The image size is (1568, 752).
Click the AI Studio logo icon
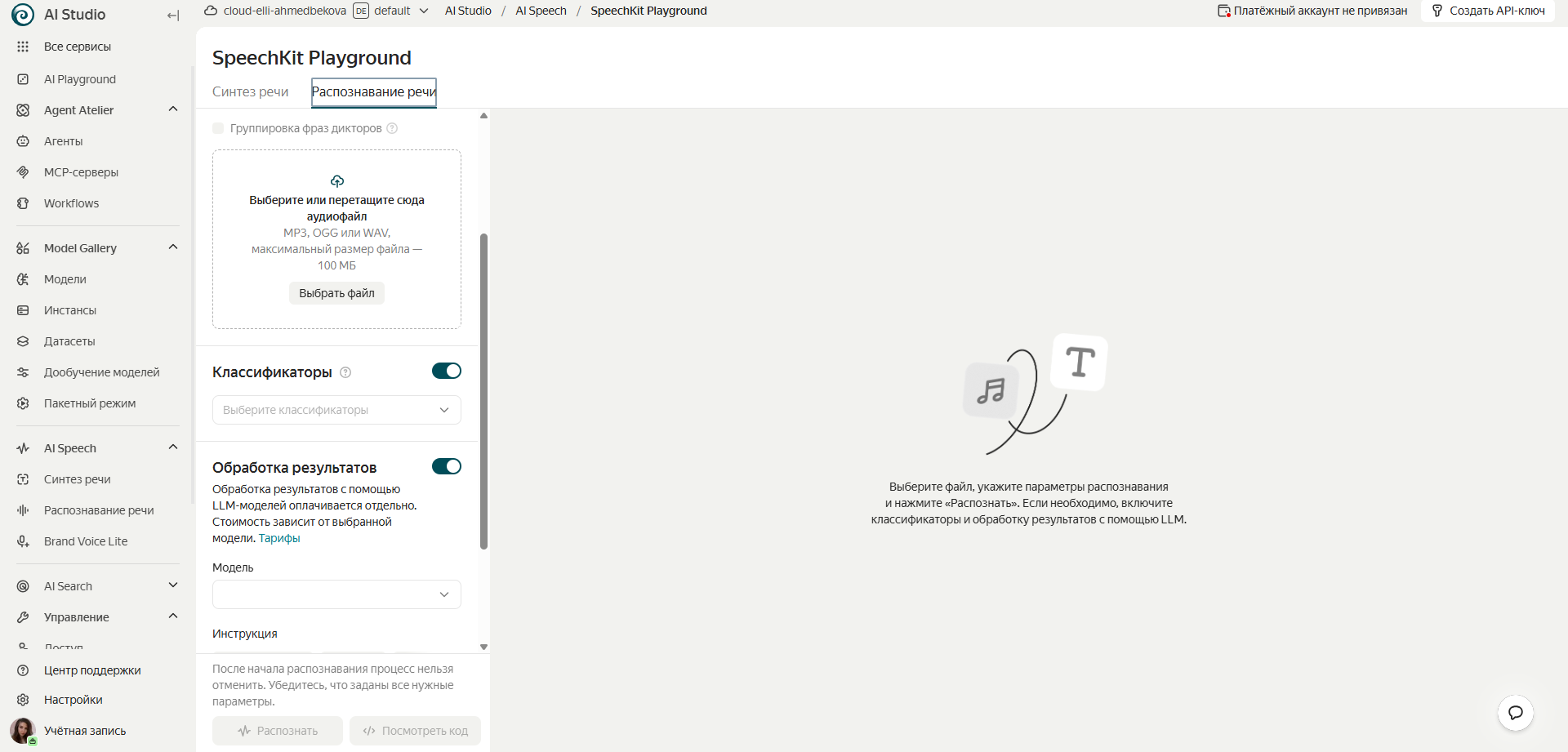[23, 15]
